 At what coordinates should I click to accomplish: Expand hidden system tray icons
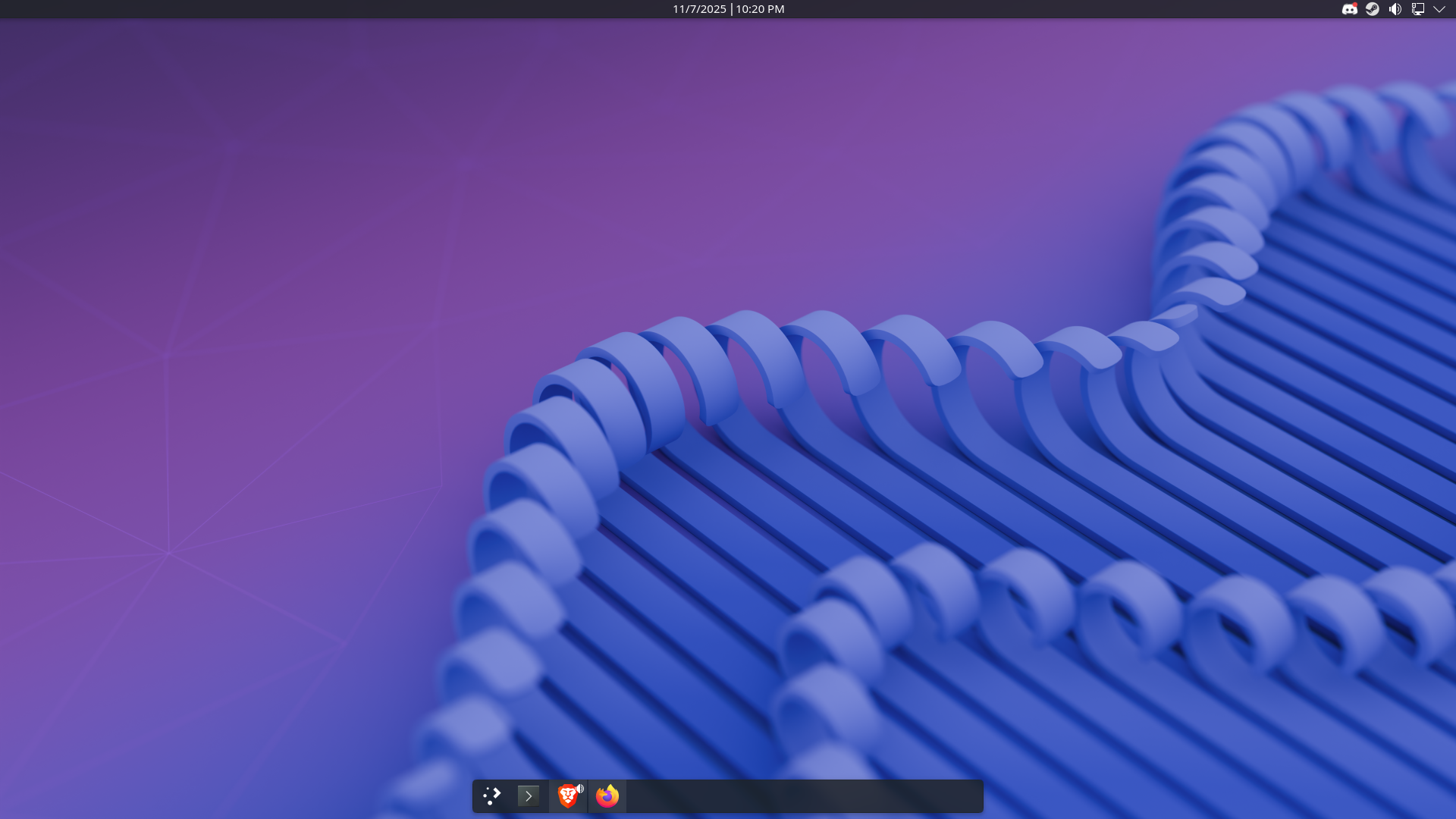pyautogui.click(x=1439, y=9)
